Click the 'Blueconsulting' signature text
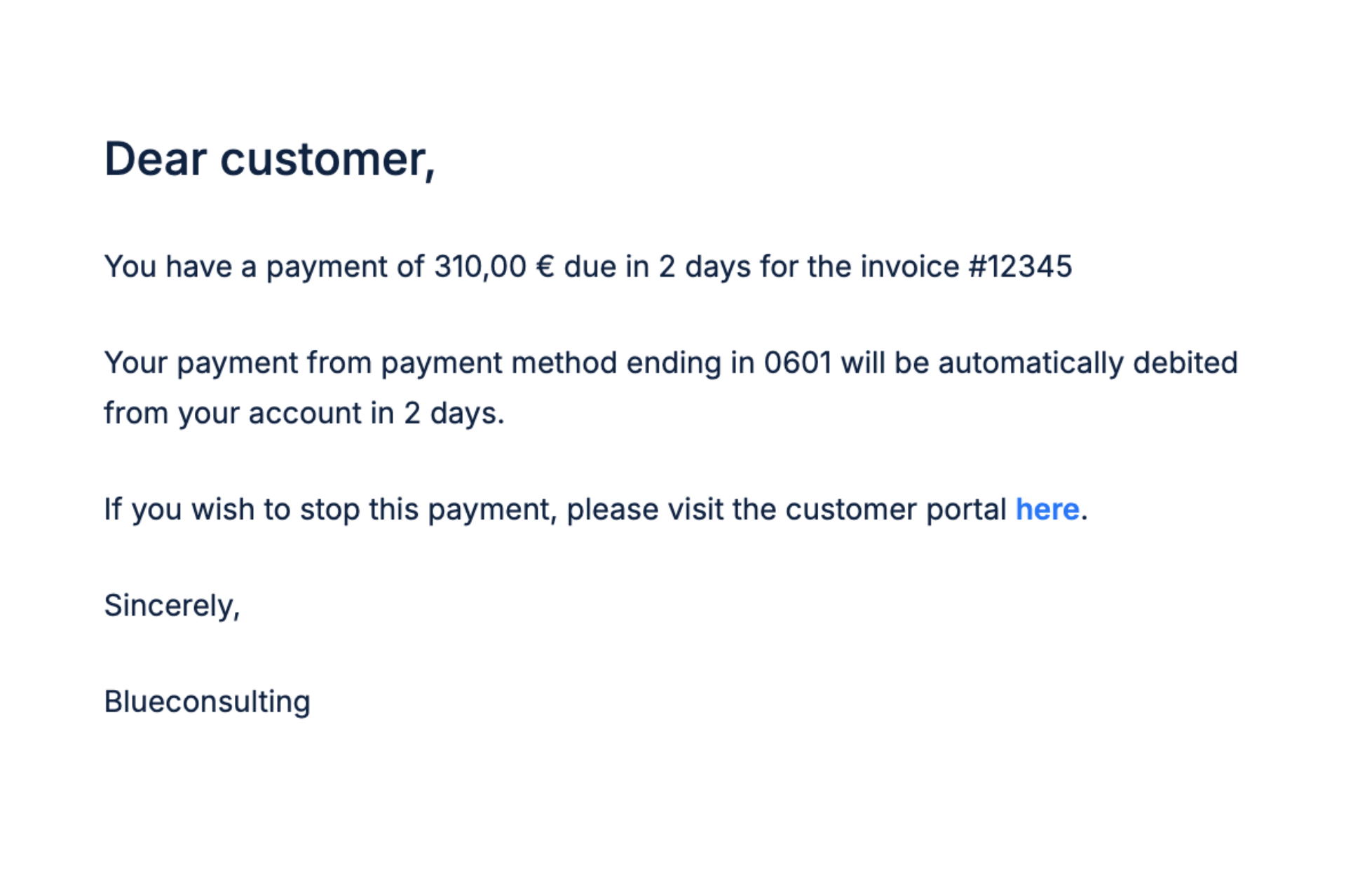Image resolution: width=1360 pixels, height=896 pixels. (x=207, y=702)
